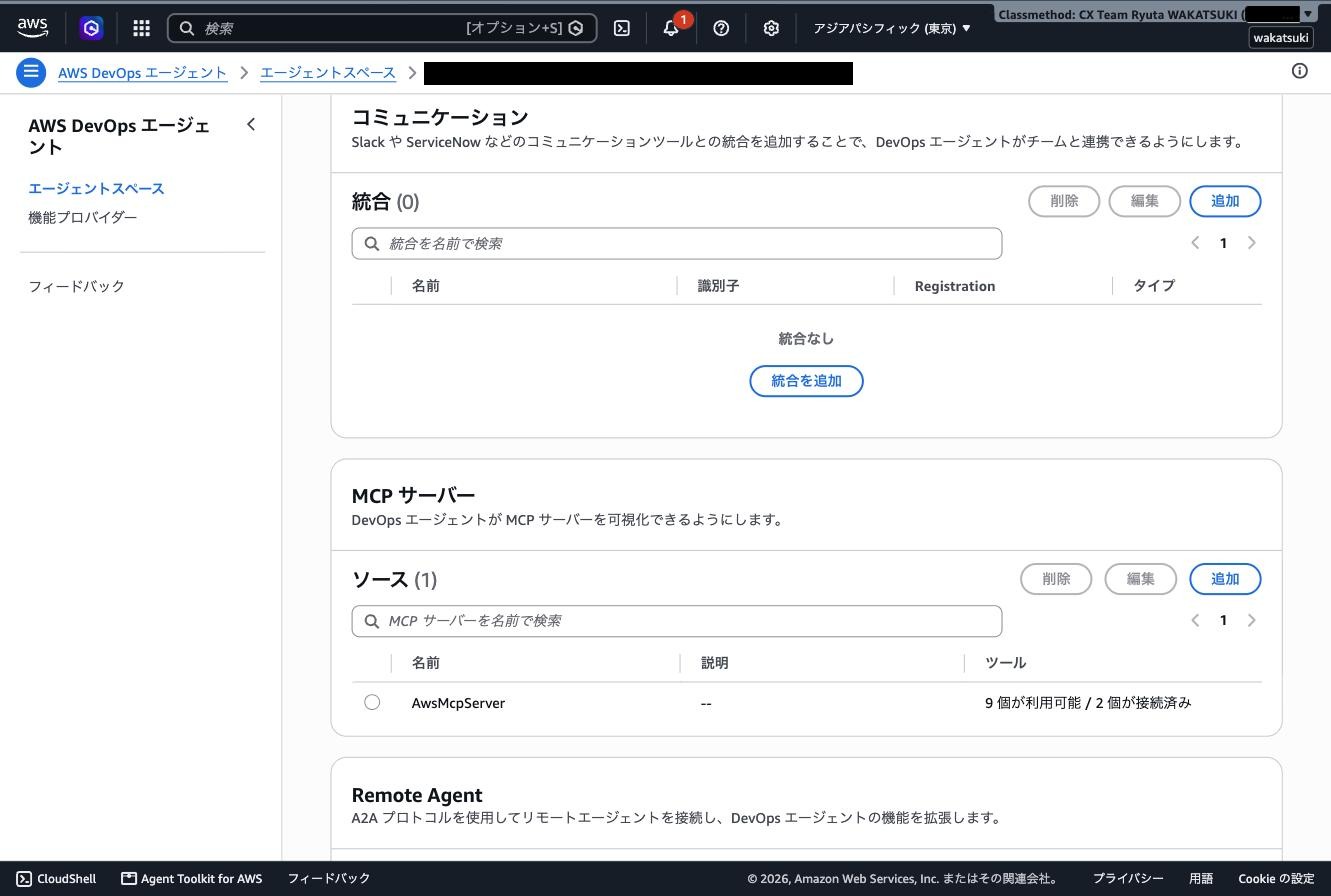
Task: Select the AwsMcpServer radio button
Action: pyautogui.click(x=372, y=702)
